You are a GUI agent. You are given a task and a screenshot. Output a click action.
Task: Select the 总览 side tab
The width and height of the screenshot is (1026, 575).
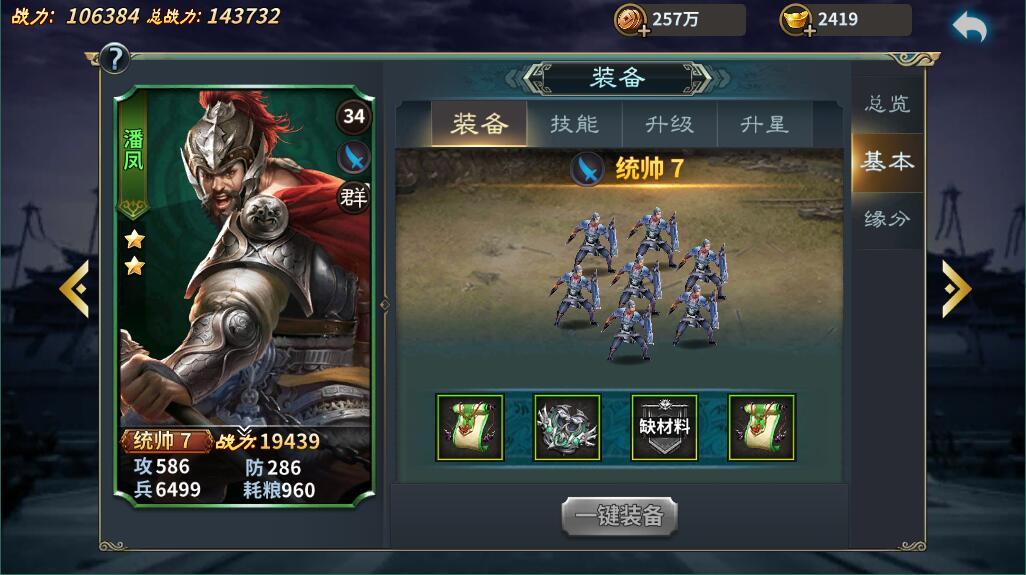(x=887, y=103)
